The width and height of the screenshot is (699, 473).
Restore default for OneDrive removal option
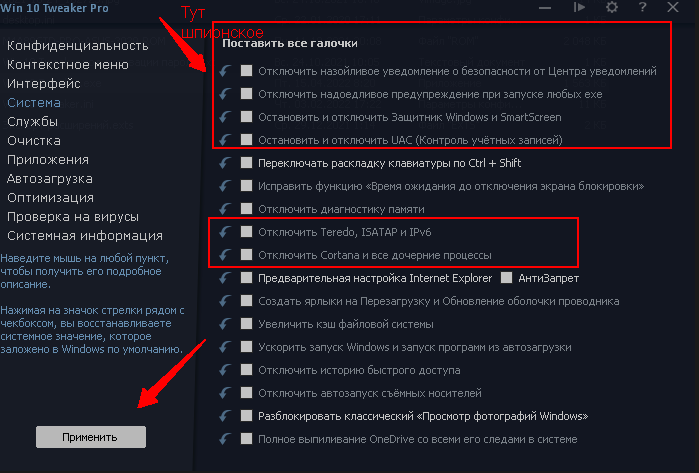[226, 439]
